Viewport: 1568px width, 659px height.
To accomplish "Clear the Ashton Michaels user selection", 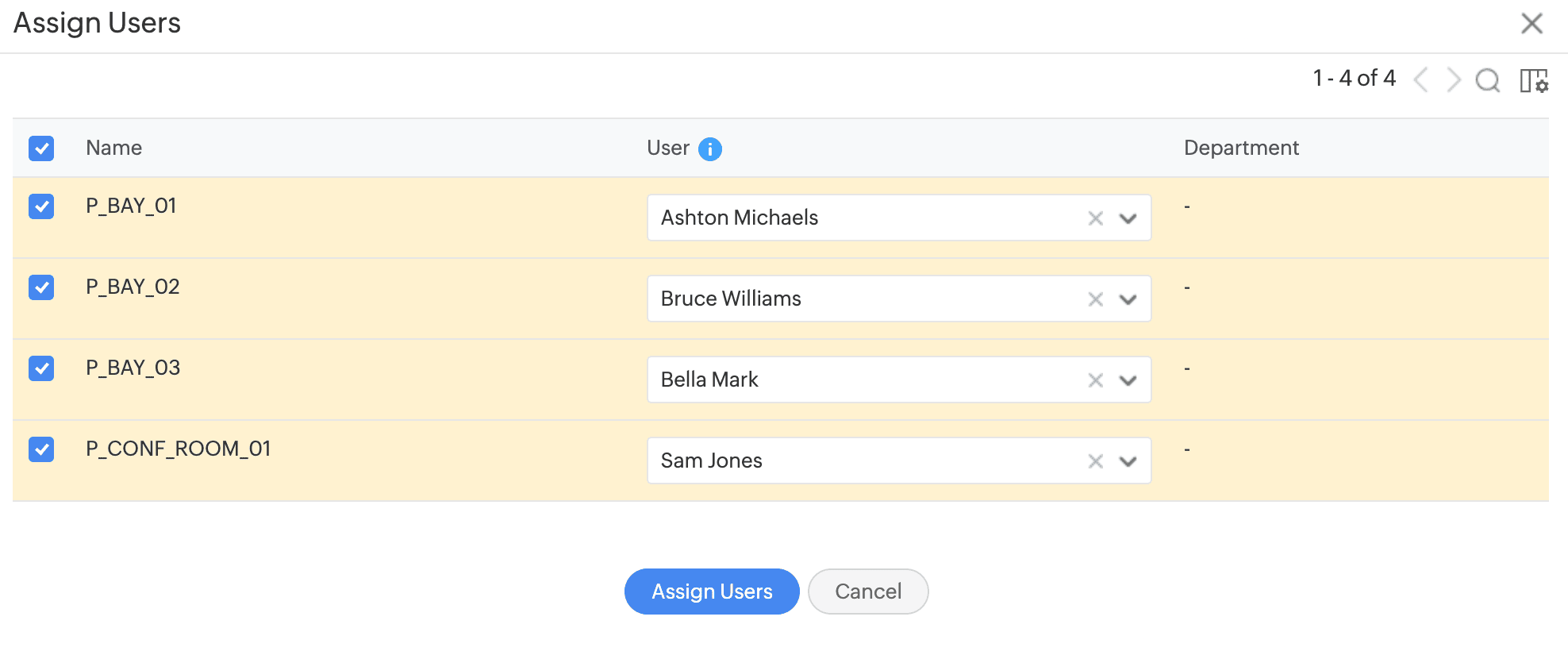I will 1095,218.
